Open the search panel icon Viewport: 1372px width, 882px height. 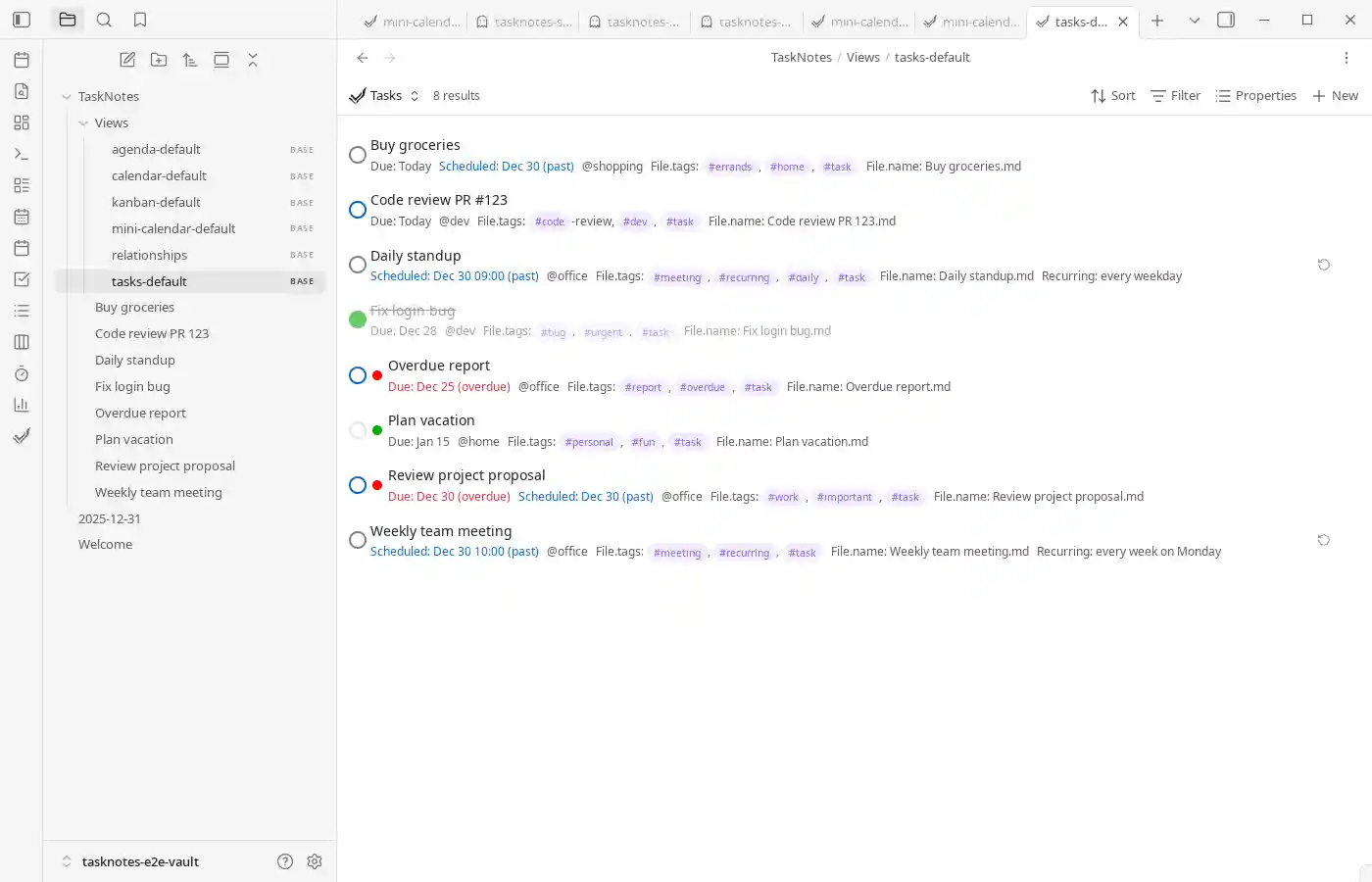104,20
